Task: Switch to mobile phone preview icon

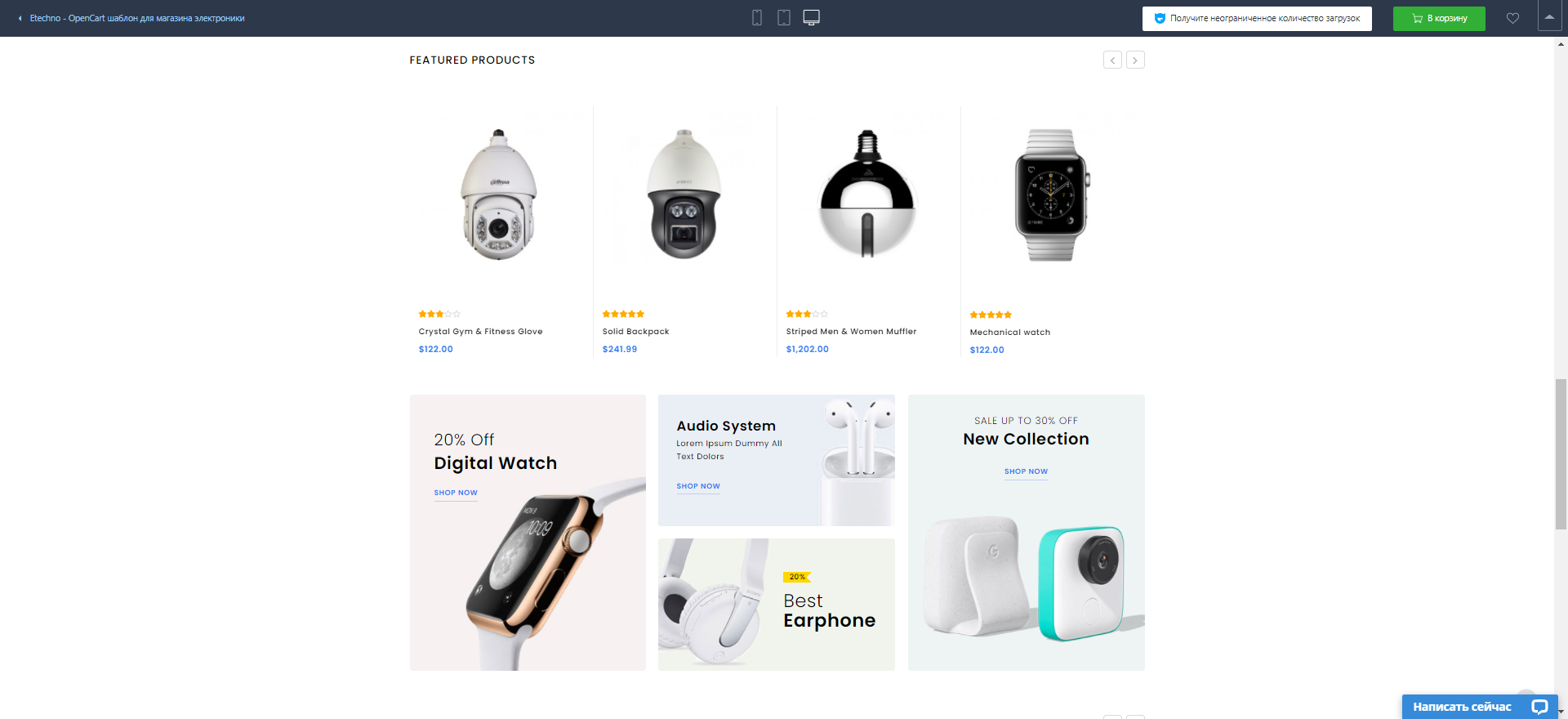Action: click(x=757, y=18)
